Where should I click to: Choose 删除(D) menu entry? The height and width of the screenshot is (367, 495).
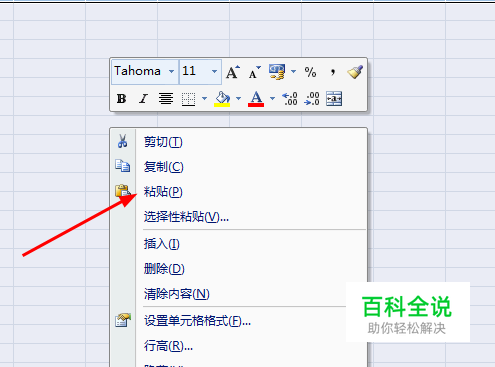[239, 269]
